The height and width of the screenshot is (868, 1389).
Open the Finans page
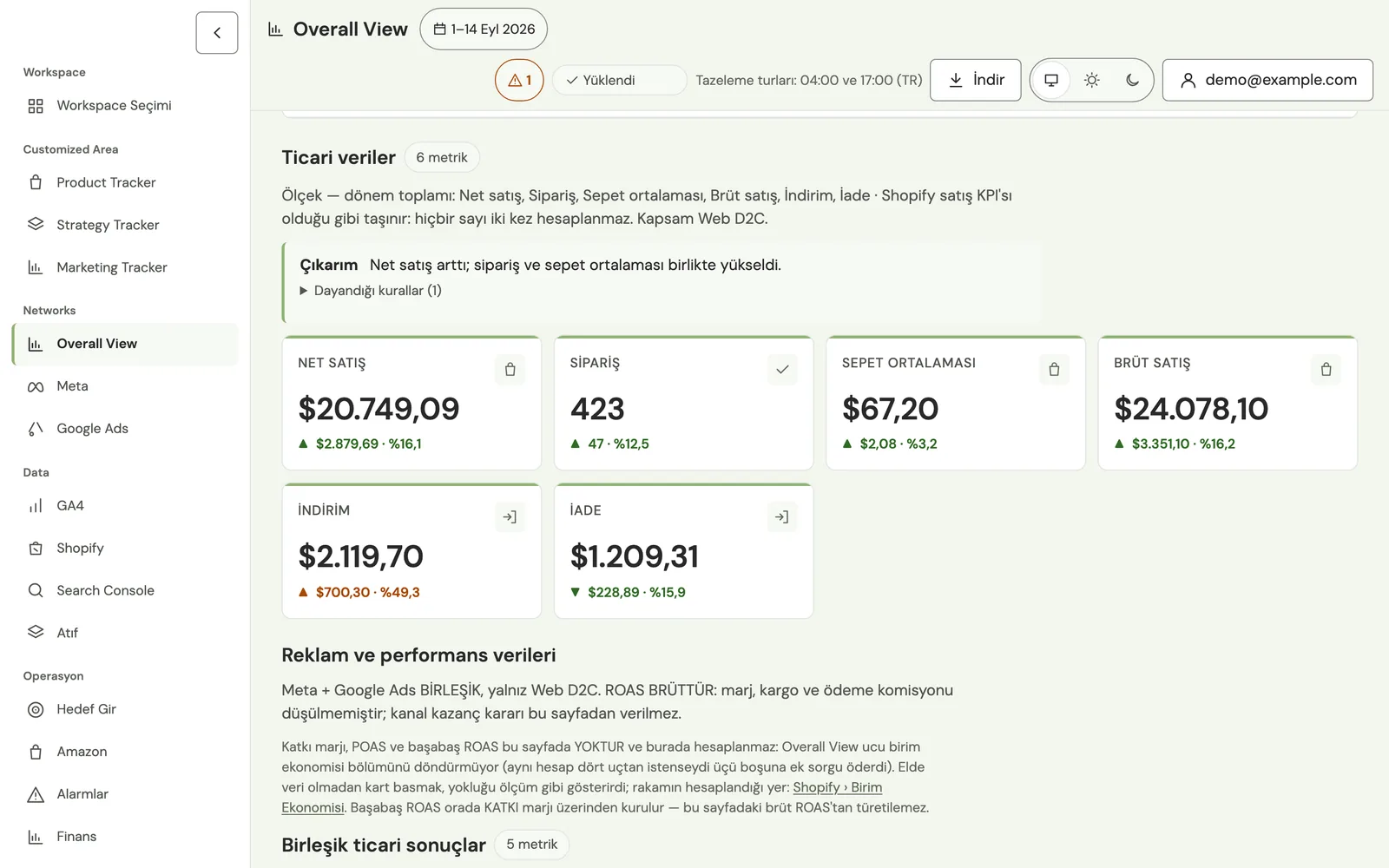point(125,837)
